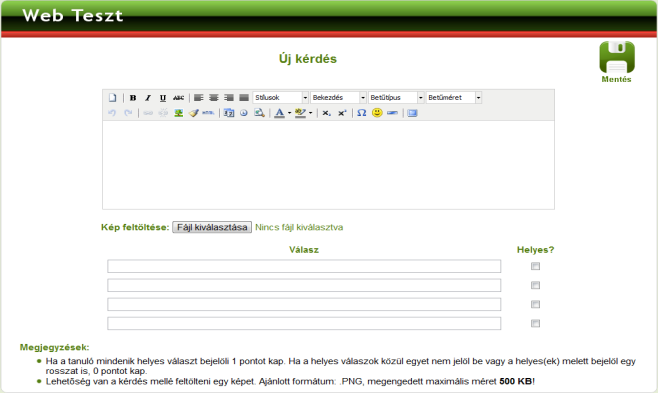Open the Stílusok dropdown

(281, 98)
